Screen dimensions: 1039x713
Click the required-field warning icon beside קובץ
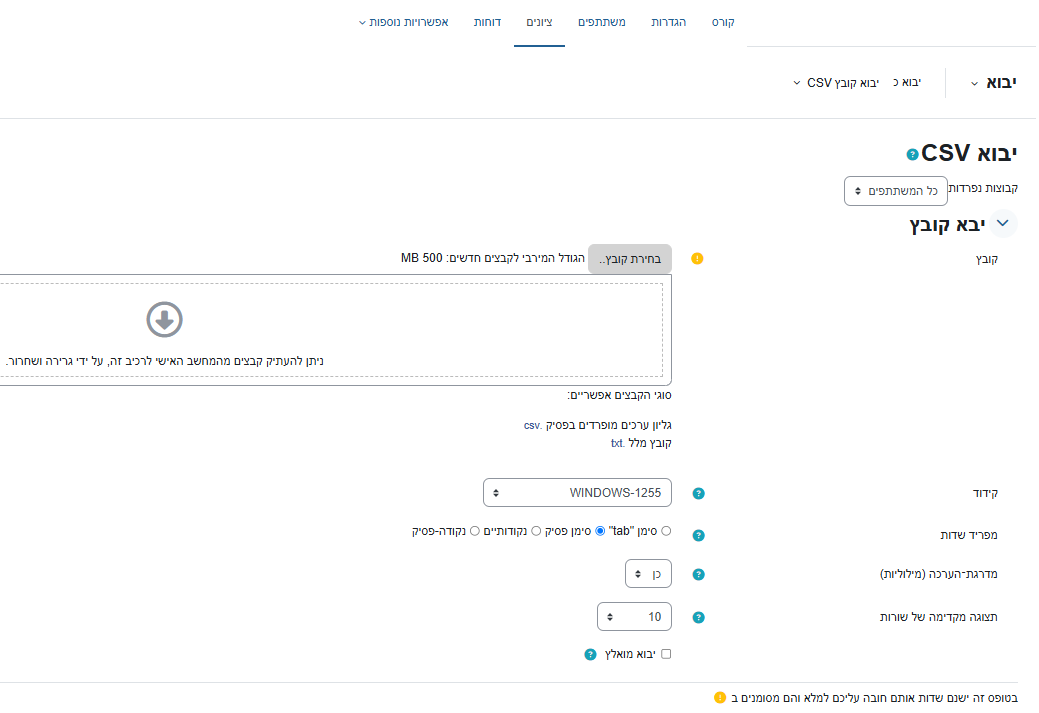tap(698, 259)
